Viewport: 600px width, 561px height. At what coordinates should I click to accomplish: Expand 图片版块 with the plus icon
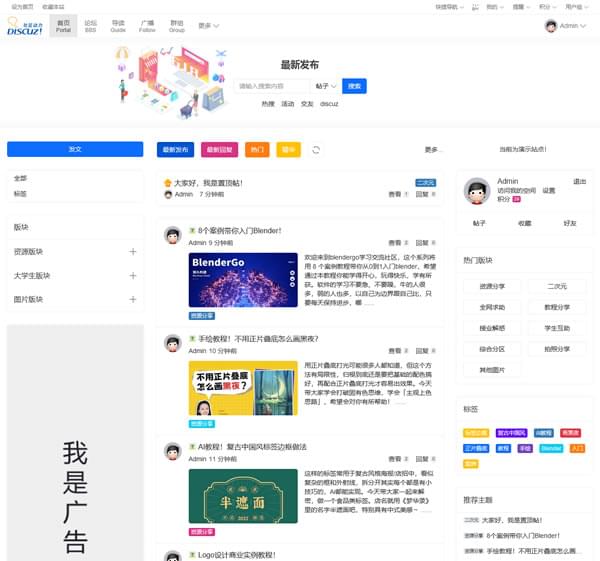click(x=133, y=299)
